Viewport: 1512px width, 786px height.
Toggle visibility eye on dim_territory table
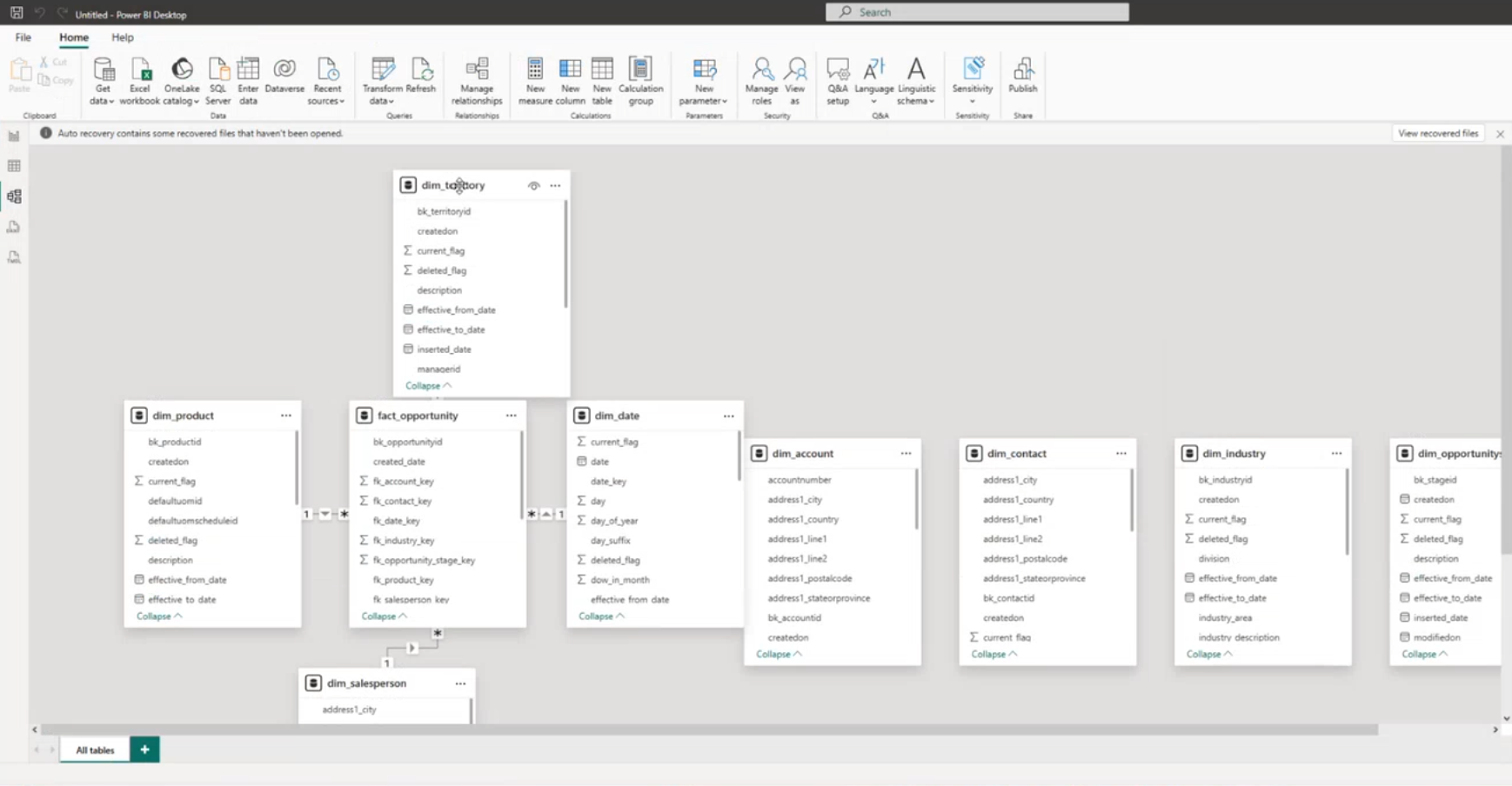[x=533, y=185]
